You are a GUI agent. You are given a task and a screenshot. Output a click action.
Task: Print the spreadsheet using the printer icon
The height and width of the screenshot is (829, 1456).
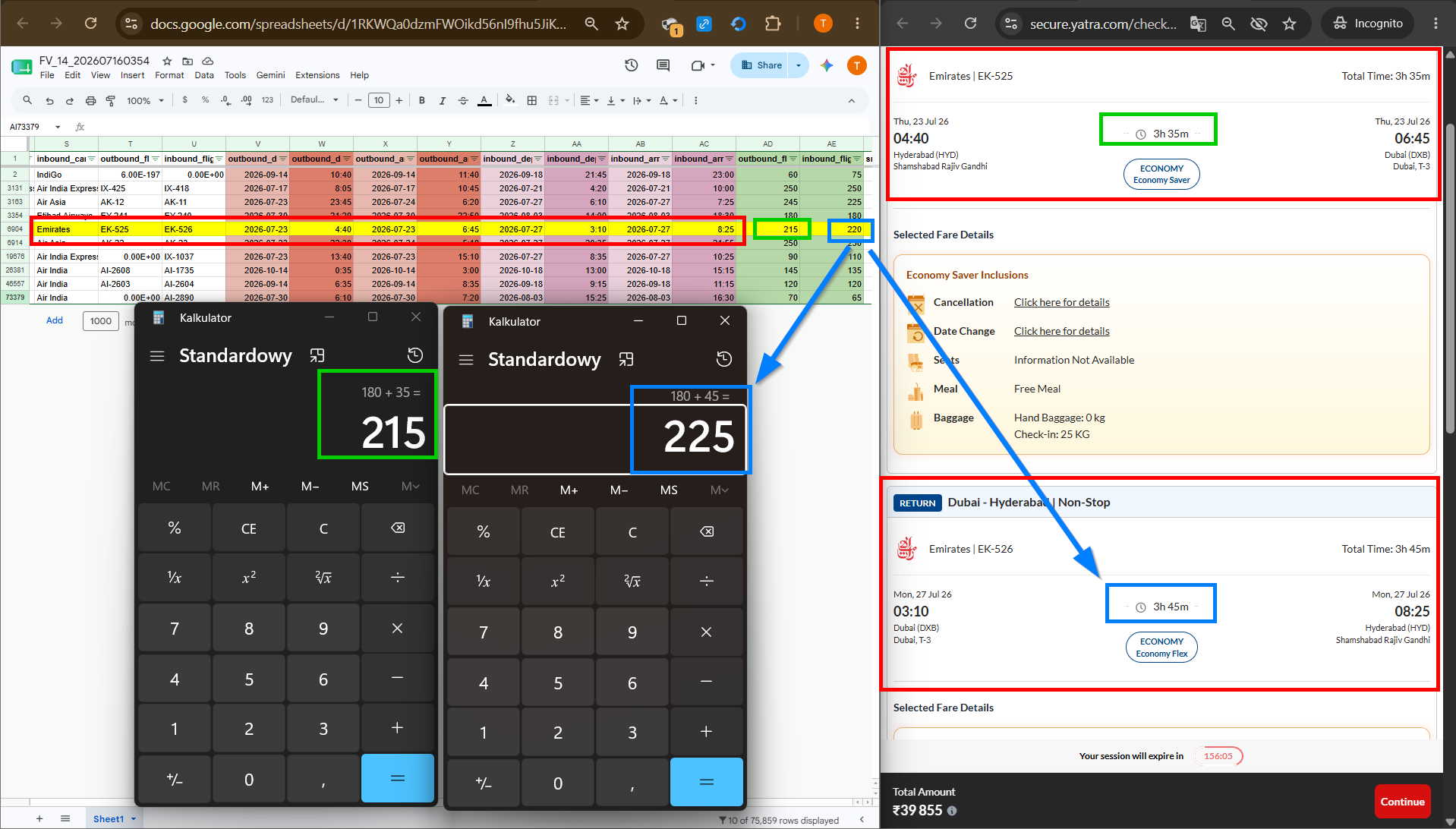pyautogui.click(x=90, y=100)
